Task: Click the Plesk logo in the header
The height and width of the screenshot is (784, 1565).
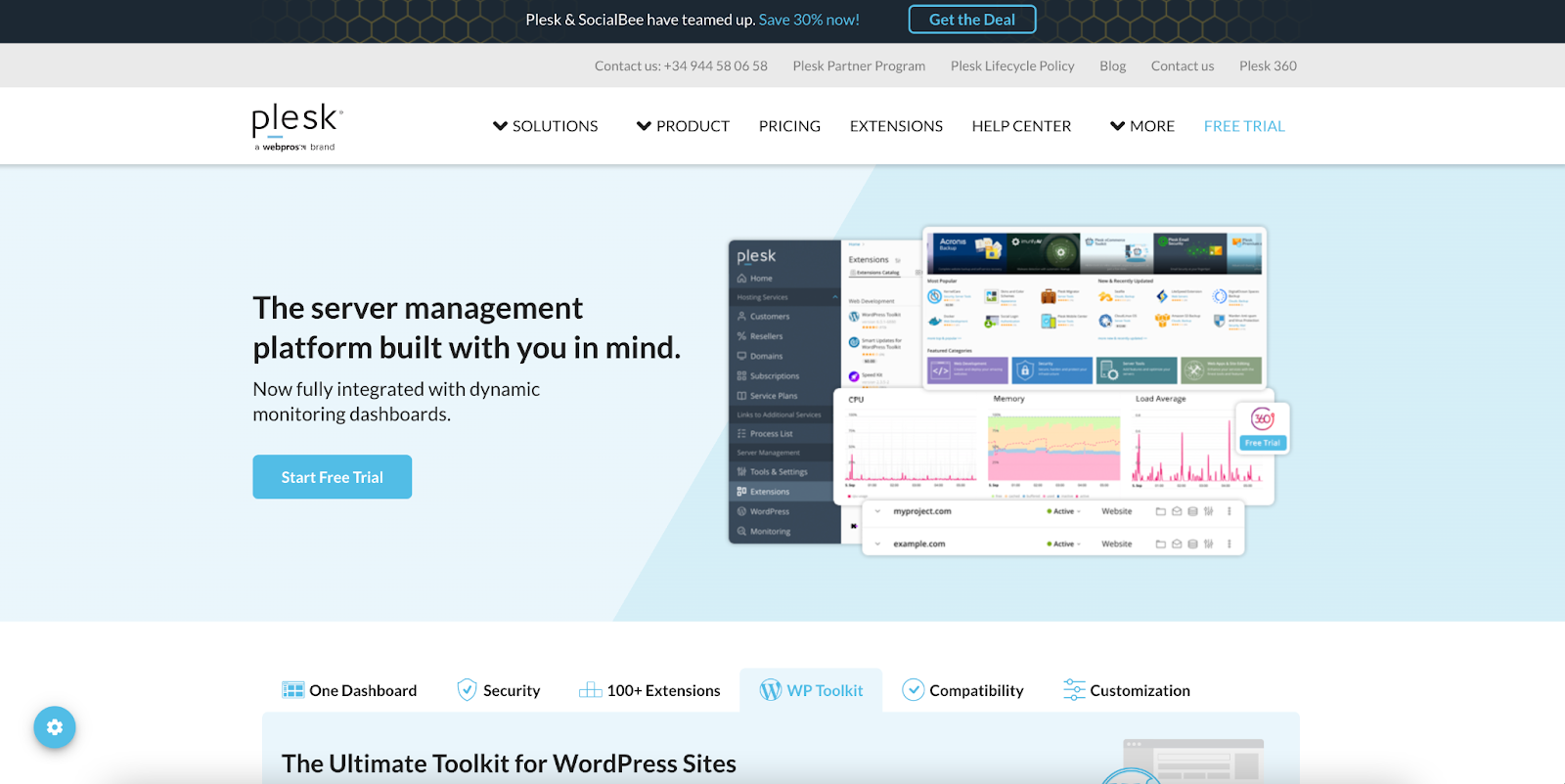Action: tap(297, 127)
